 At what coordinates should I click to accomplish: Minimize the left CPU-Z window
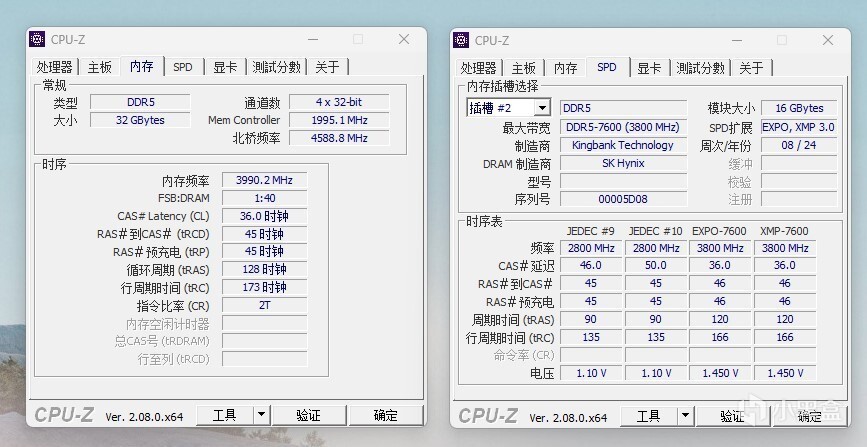point(313,39)
